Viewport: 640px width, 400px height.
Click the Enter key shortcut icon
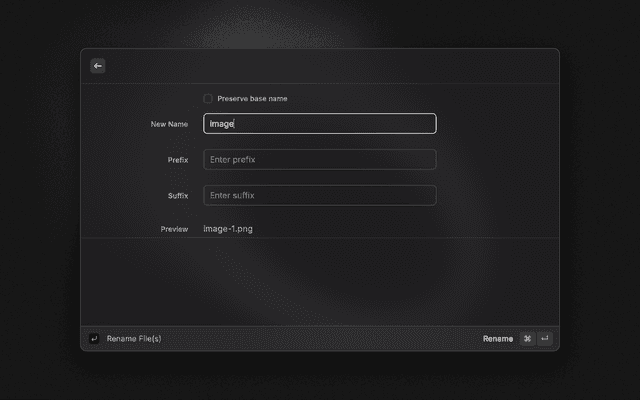pyautogui.click(x=545, y=339)
